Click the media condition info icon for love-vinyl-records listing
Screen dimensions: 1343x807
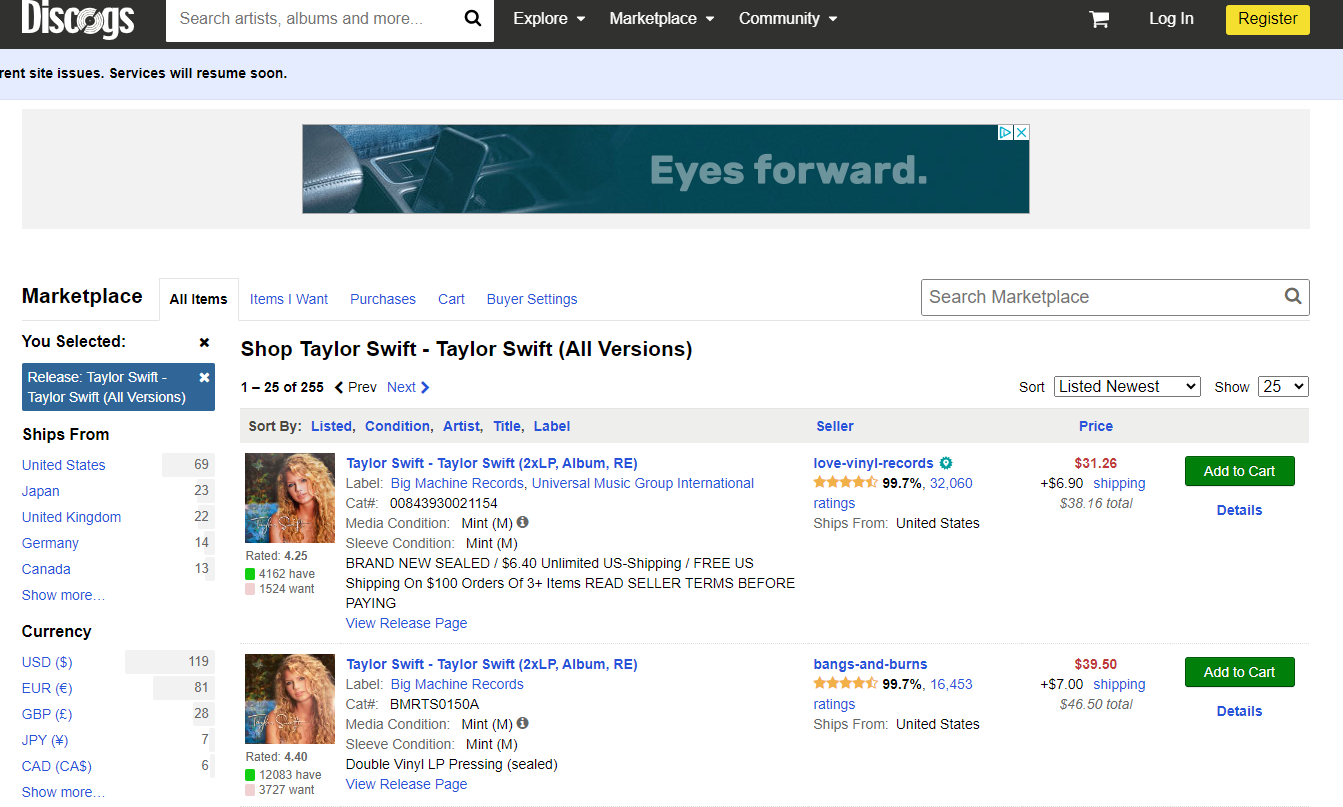pos(522,522)
